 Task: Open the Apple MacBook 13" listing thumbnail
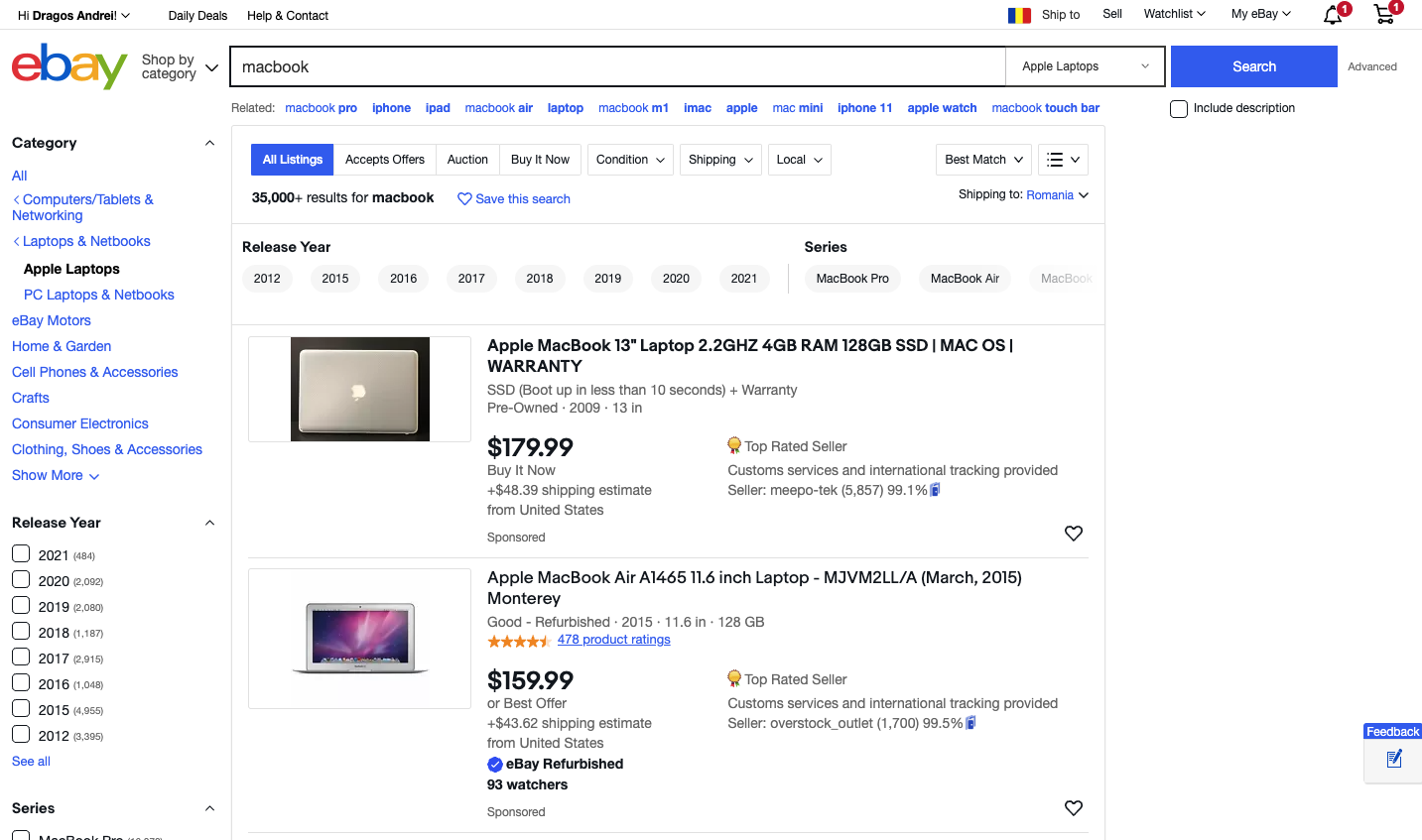(x=359, y=389)
